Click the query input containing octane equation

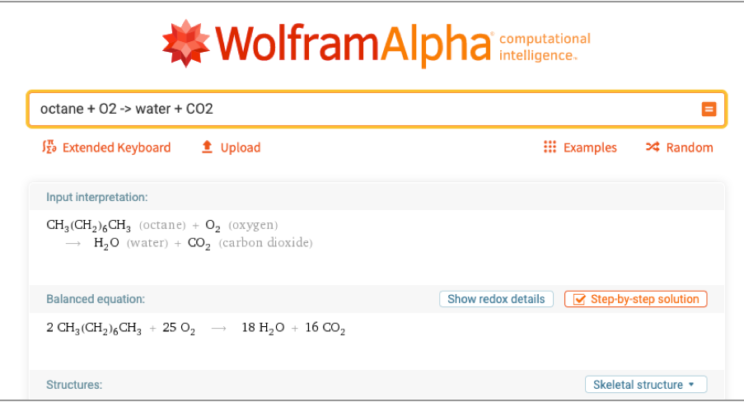[x=360, y=109]
